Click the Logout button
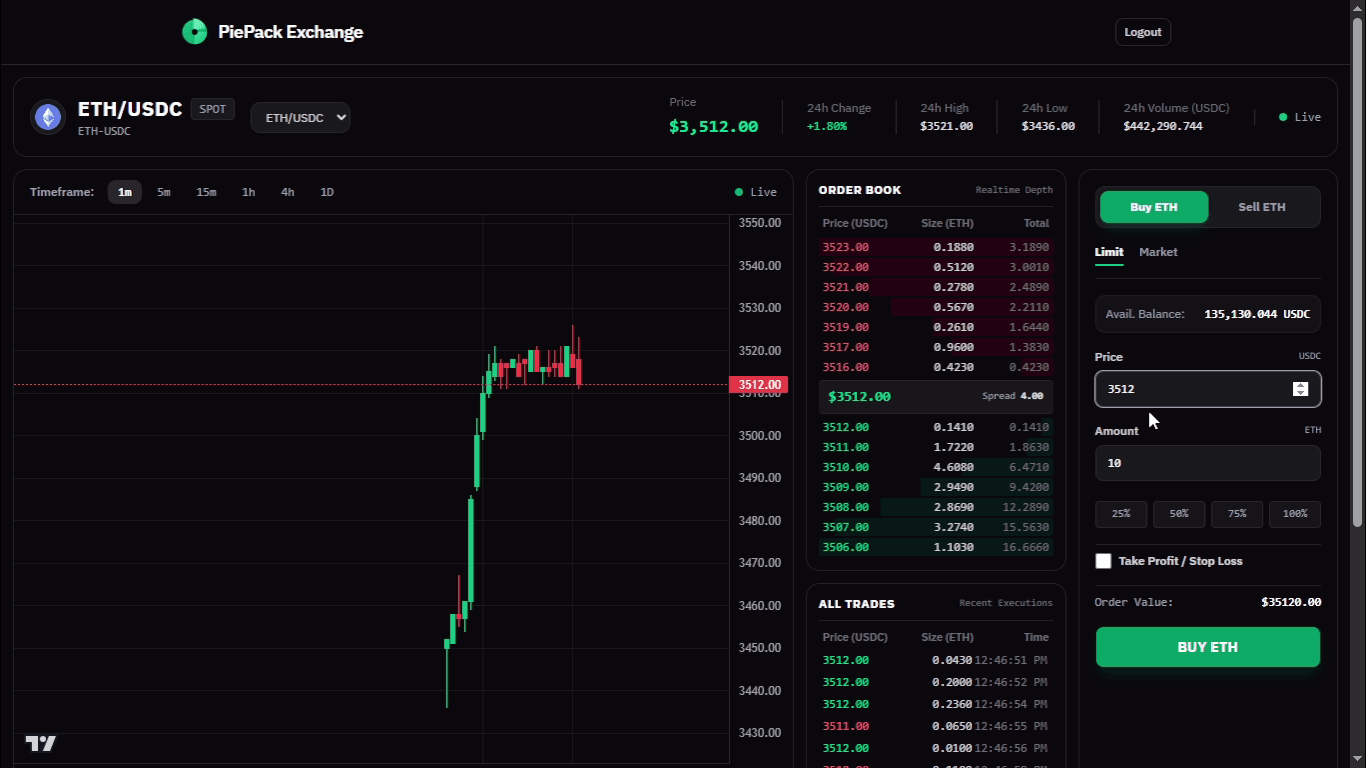This screenshot has height=768, width=1366. (1143, 32)
